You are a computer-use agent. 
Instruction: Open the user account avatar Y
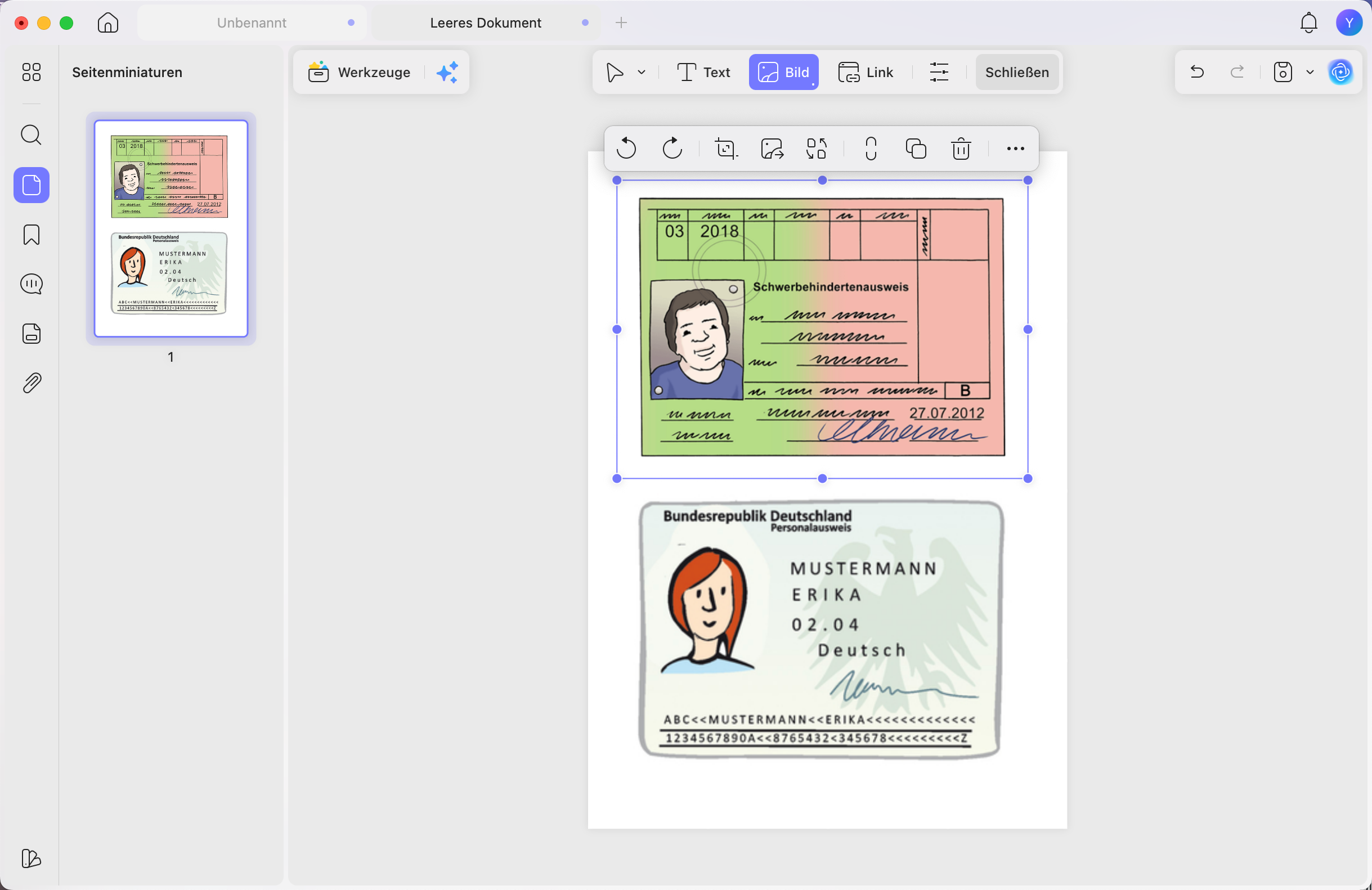pyautogui.click(x=1349, y=23)
